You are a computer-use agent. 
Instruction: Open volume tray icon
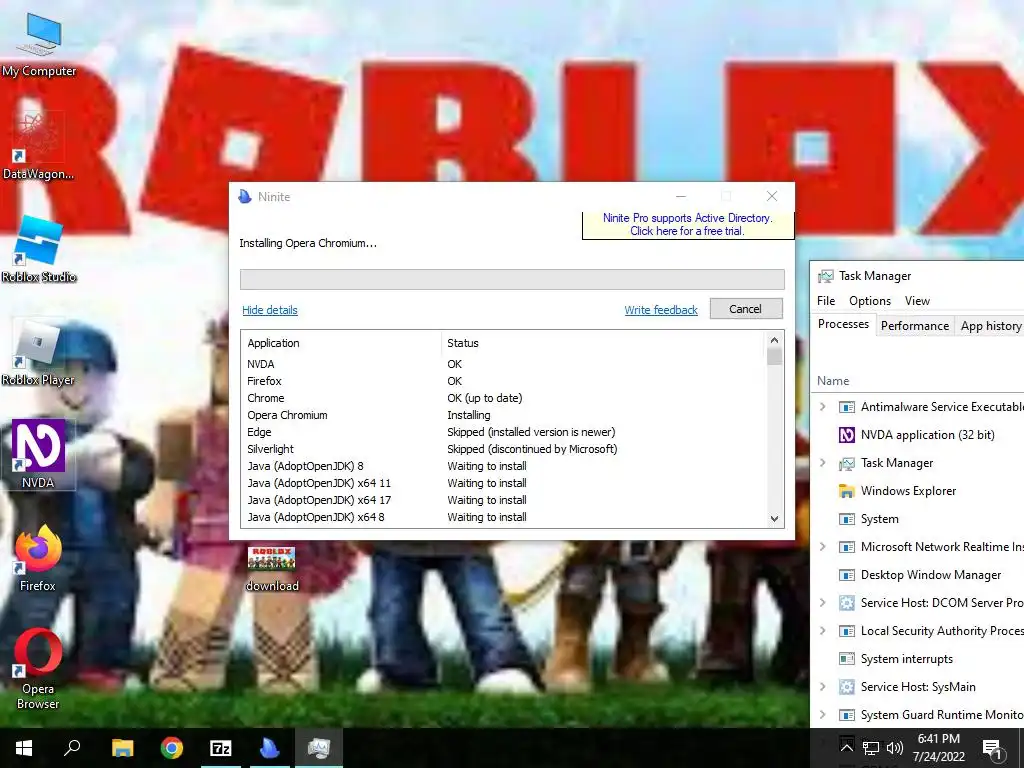point(895,748)
